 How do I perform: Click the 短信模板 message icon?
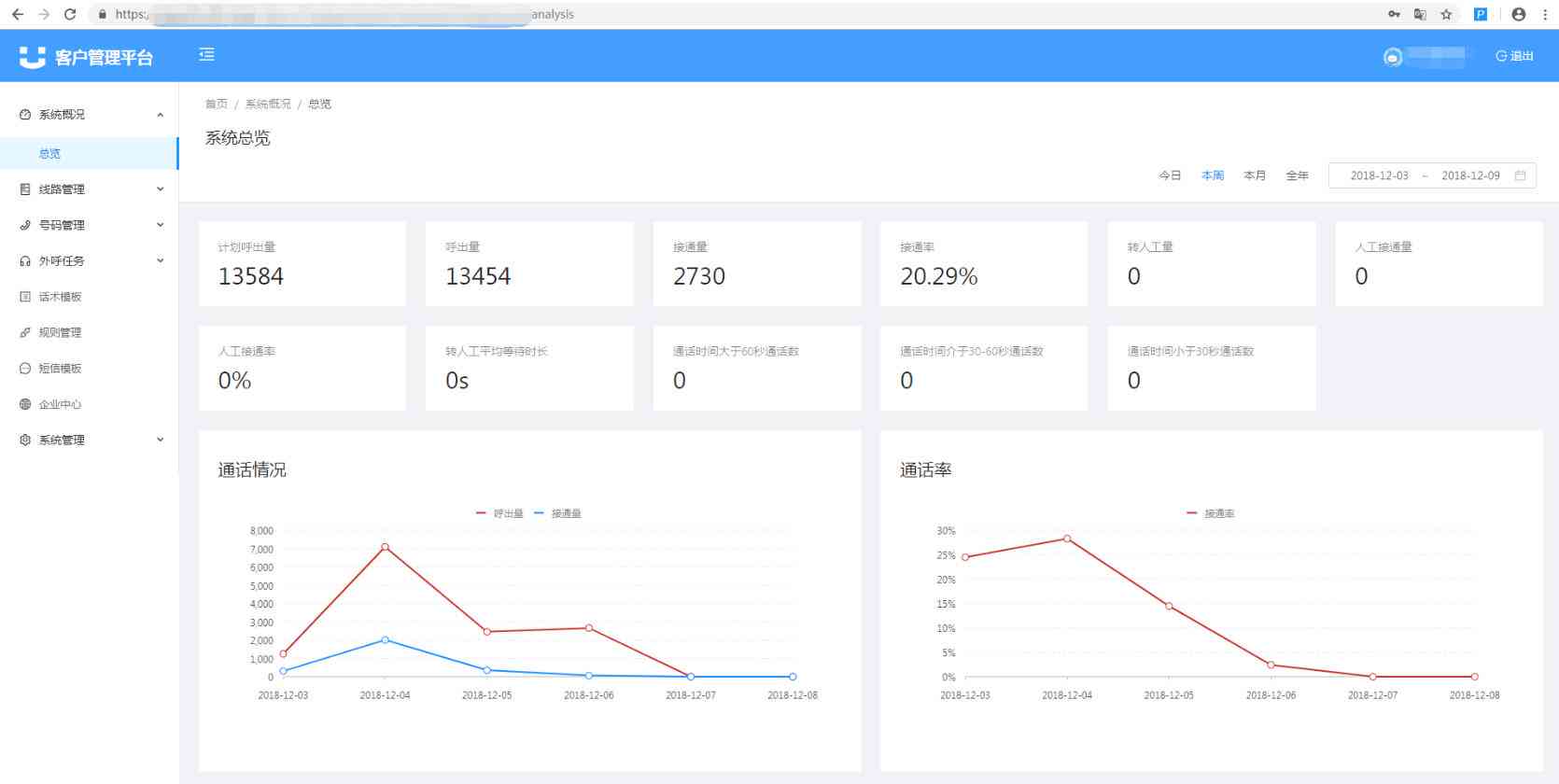point(25,369)
